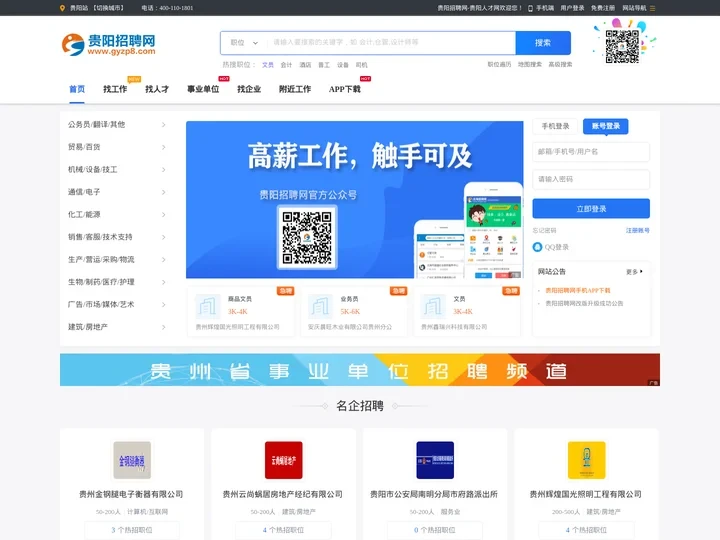This screenshot has width=720, height=540.
Task: Click the building icon on 文员 job card
Action: pos(433,306)
